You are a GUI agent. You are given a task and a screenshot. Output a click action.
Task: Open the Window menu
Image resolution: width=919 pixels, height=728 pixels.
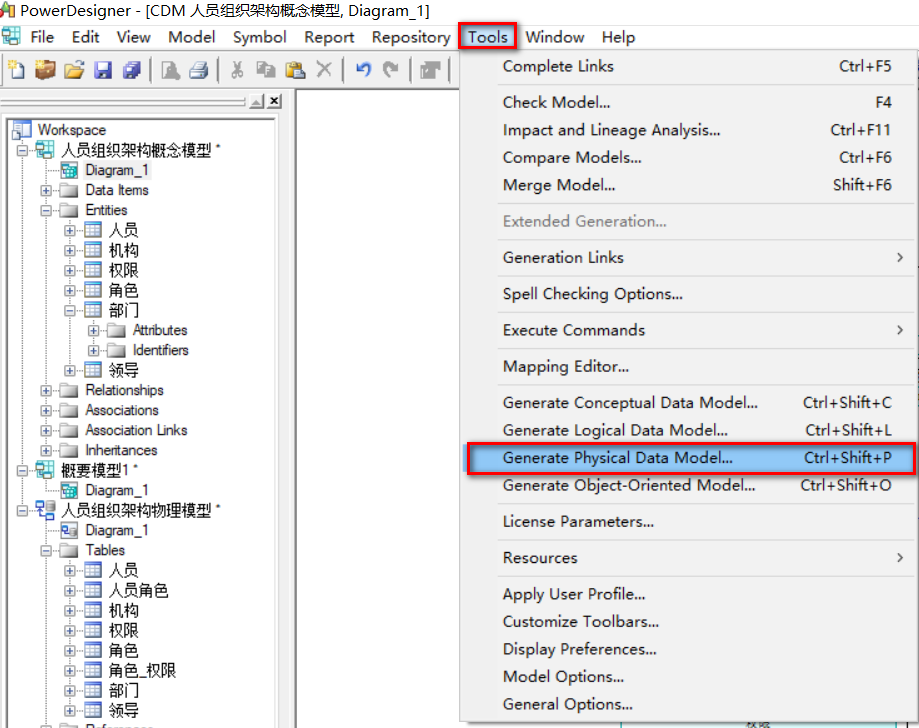554,37
